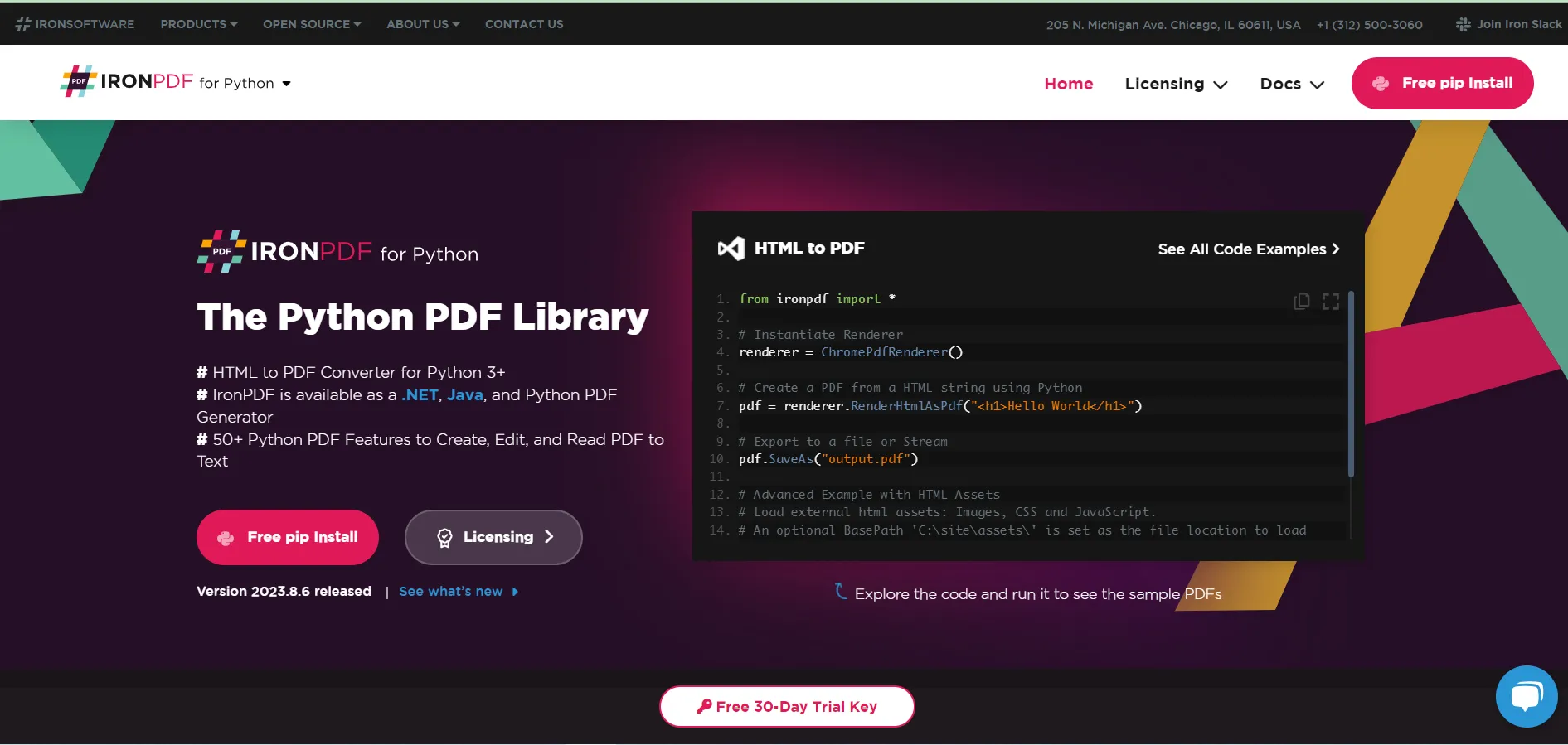Click the IronSoftware hash logo icon
Viewport: 1568px width, 745px height.
(23, 24)
